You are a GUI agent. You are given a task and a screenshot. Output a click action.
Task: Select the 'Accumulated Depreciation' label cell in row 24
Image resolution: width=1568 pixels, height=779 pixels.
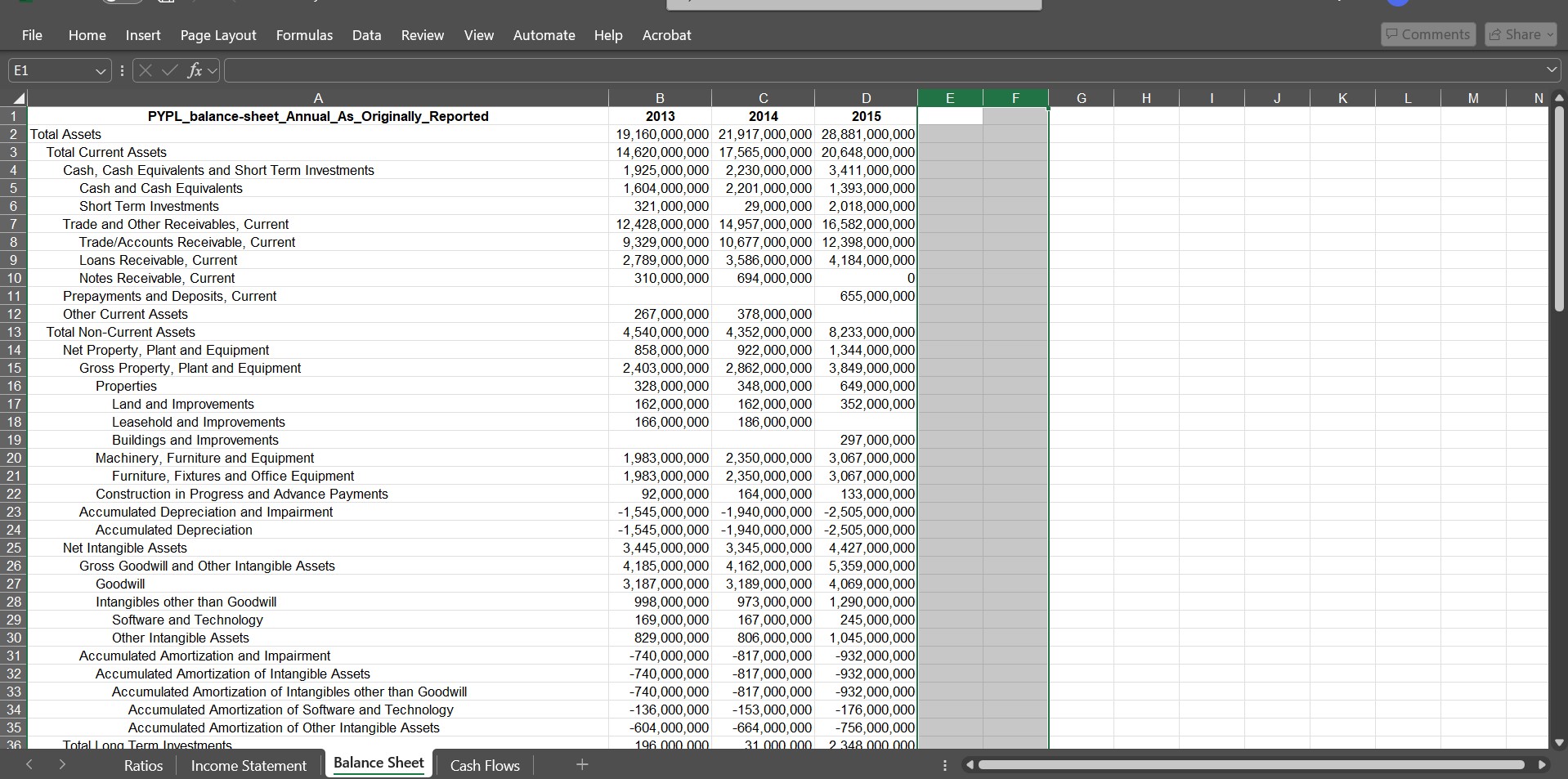318,530
